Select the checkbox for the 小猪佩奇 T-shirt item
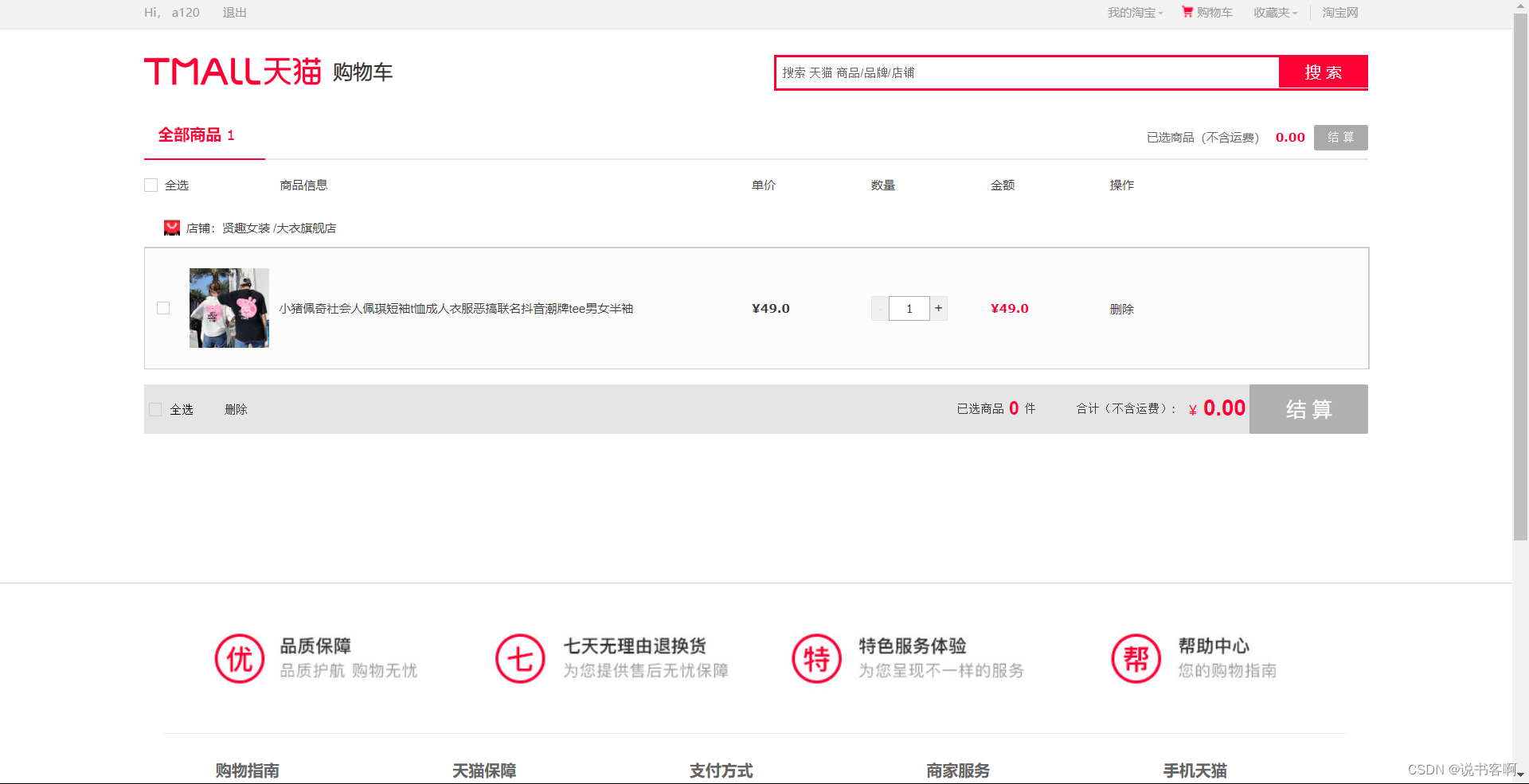This screenshot has width=1529, height=784. coord(163,308)
